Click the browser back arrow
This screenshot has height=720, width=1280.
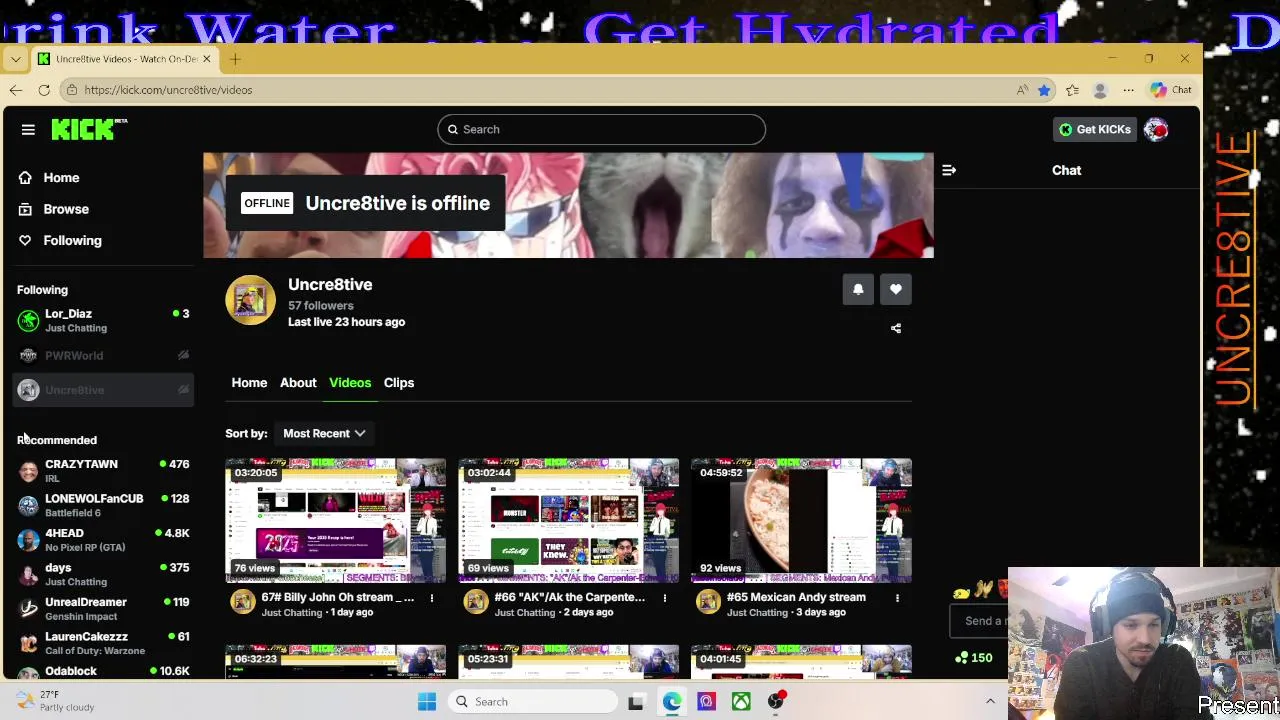click(15, 90)
